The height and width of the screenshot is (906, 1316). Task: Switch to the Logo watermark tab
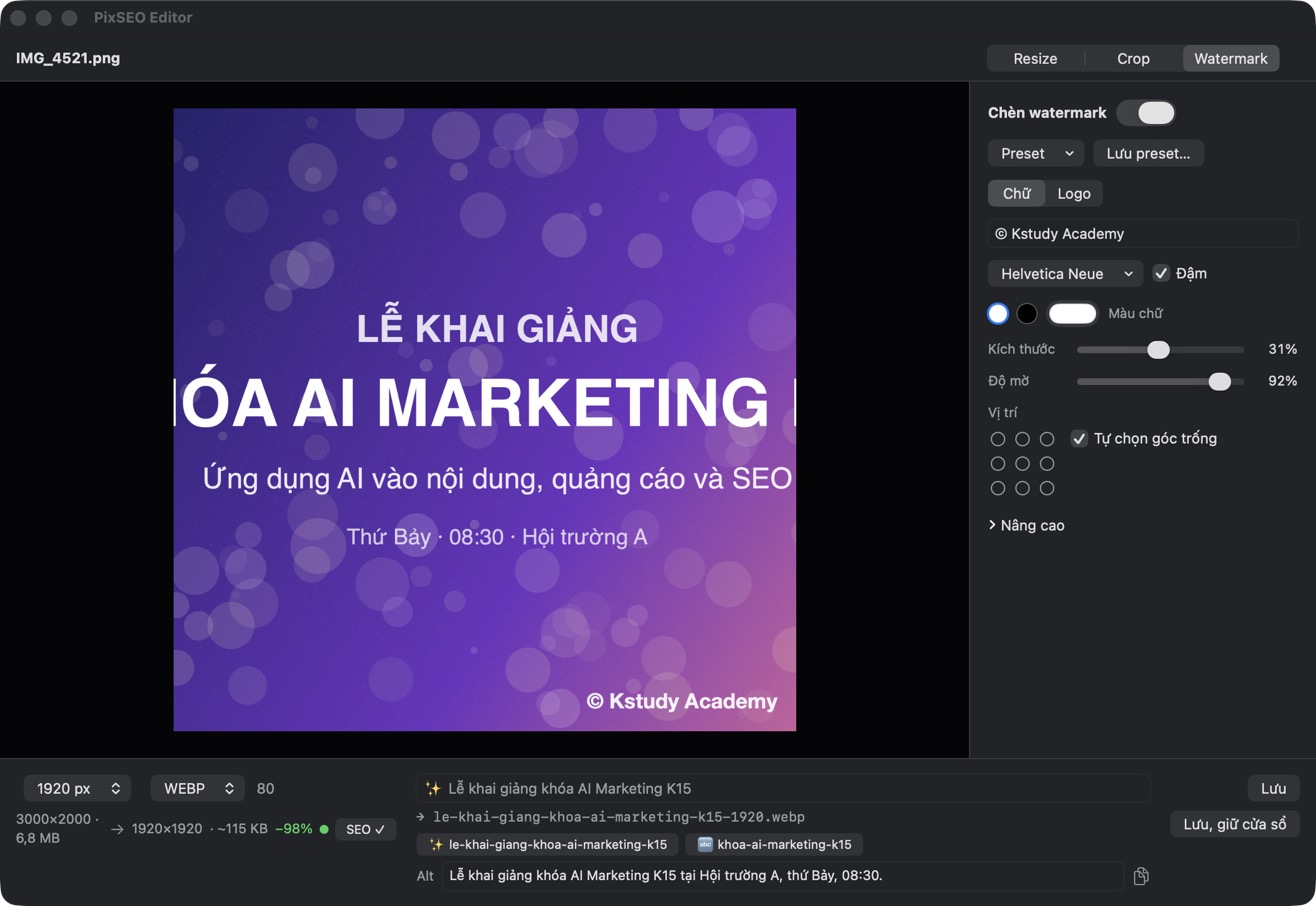1074,193
